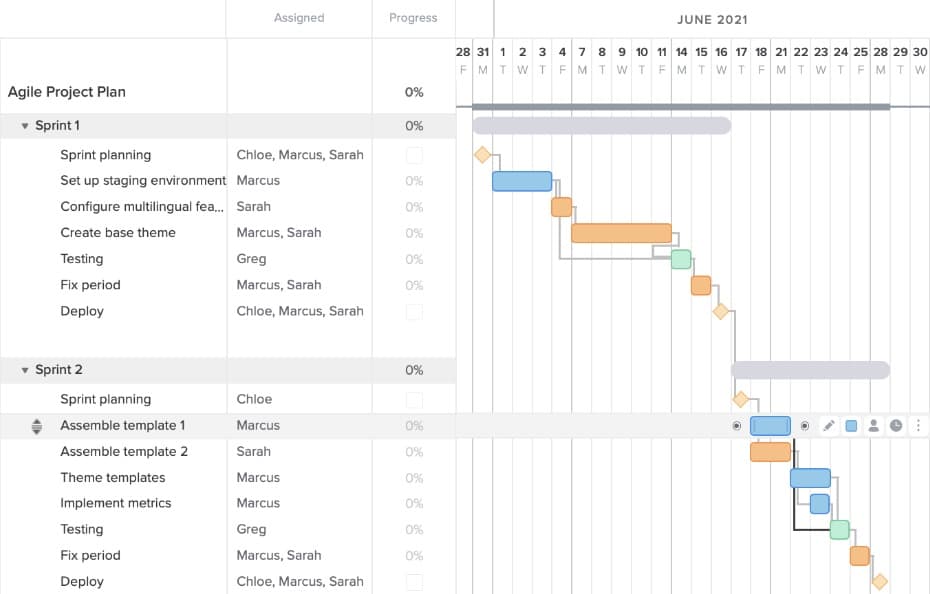Open more options via the three-dot icon
This screenshot has height=594, width=930.
coord(919,425)
